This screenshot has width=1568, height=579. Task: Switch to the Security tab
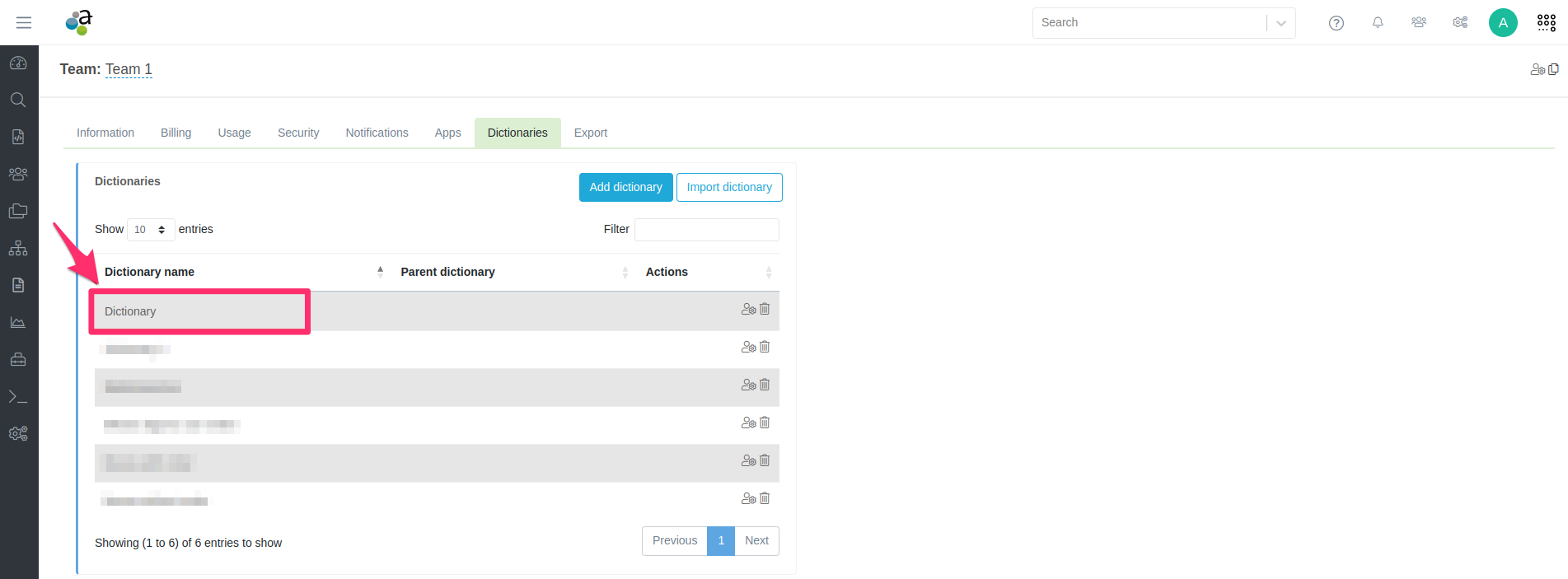(x=298, y=133)
